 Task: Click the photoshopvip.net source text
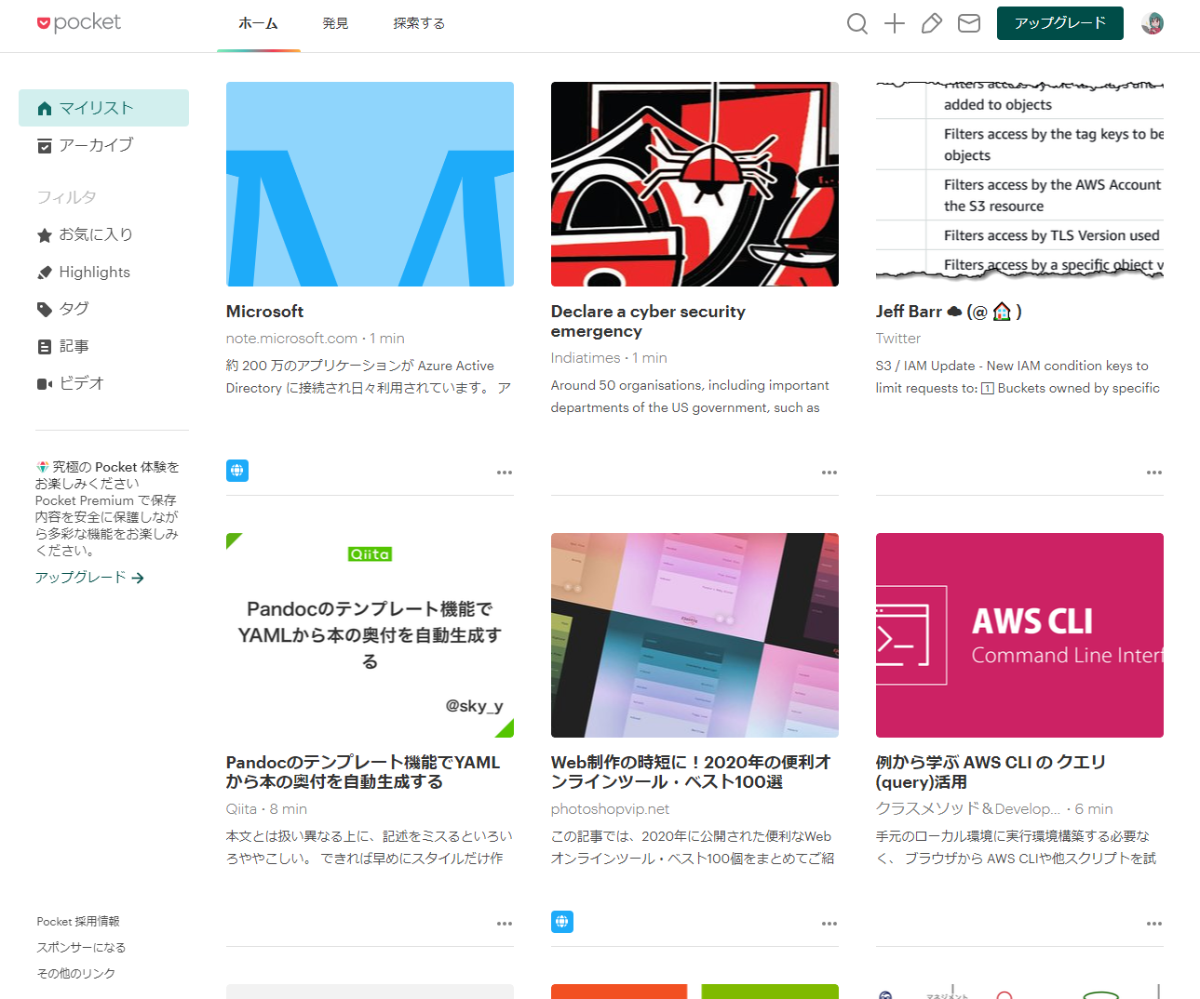tap(610, 809)
